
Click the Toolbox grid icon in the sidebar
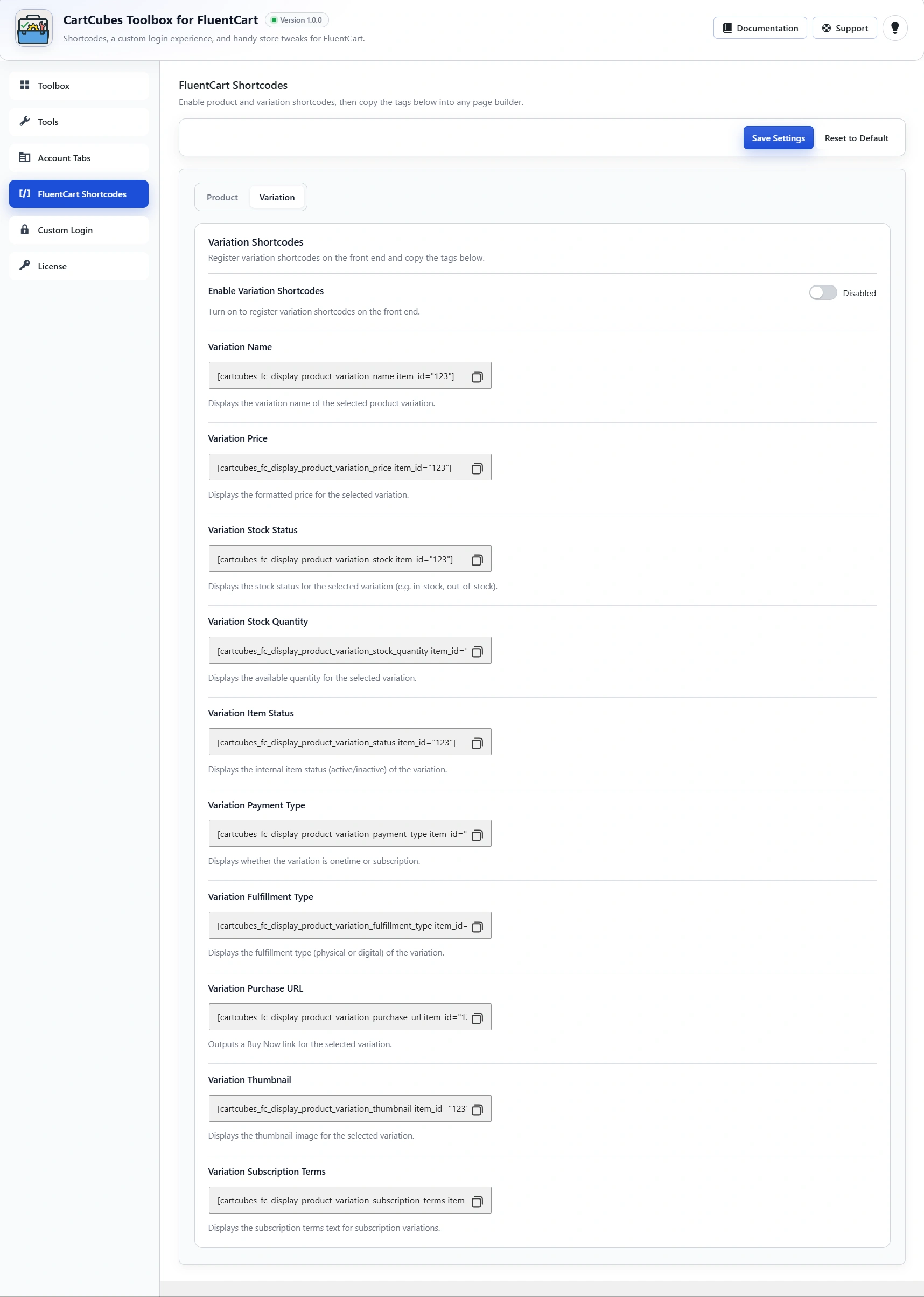click(24, 85)
